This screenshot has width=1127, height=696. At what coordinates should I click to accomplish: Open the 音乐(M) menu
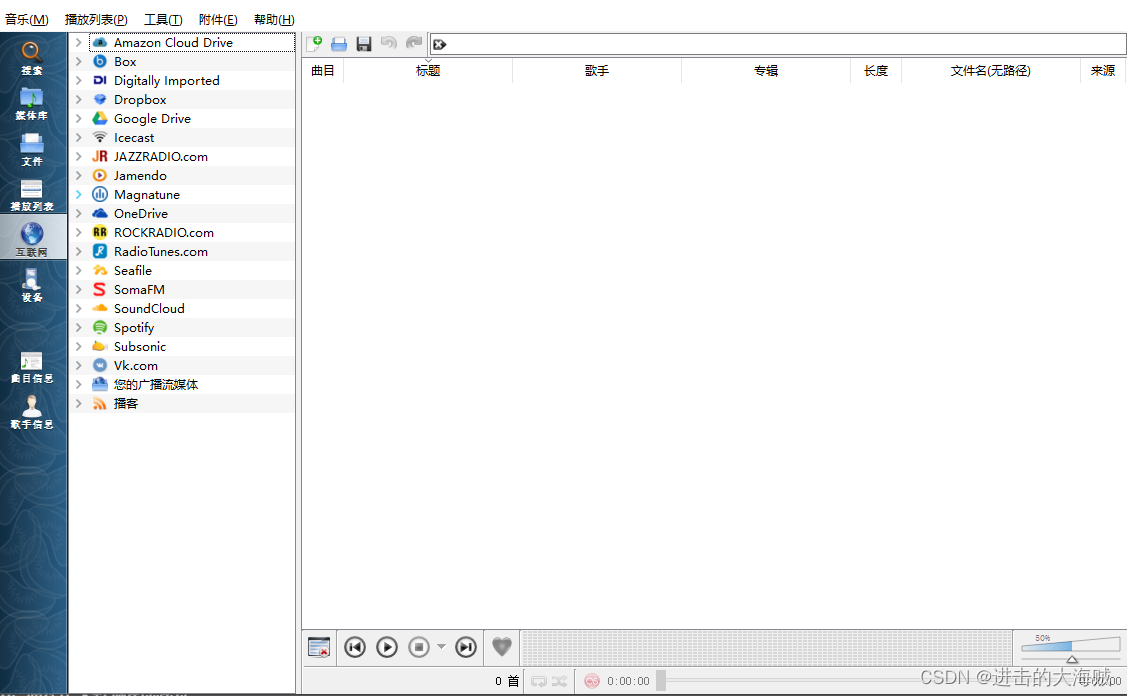(27, 19)
